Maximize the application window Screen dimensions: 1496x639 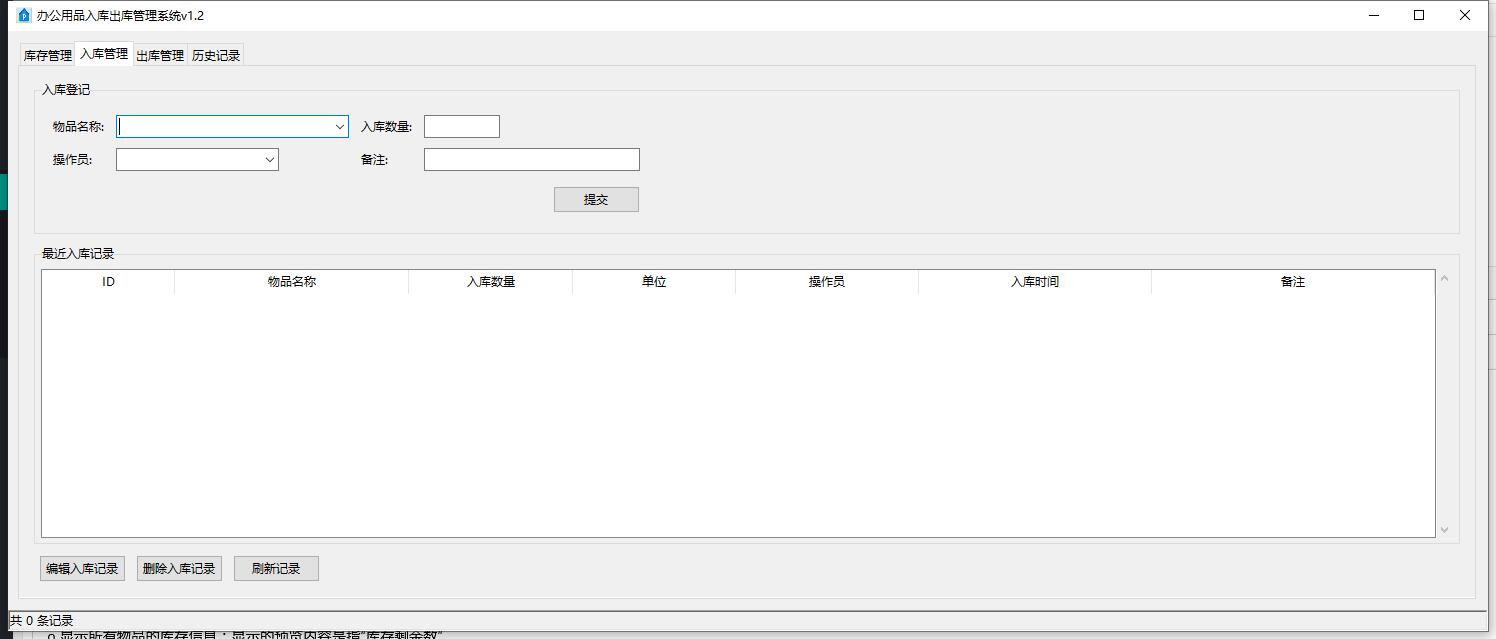pos(1418,15)
